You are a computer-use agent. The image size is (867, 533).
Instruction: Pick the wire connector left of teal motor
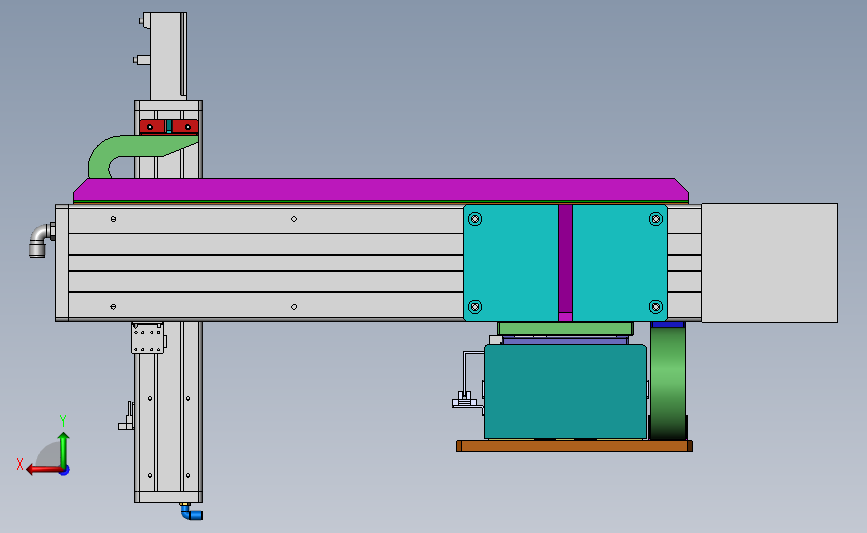tap(464, 400)
